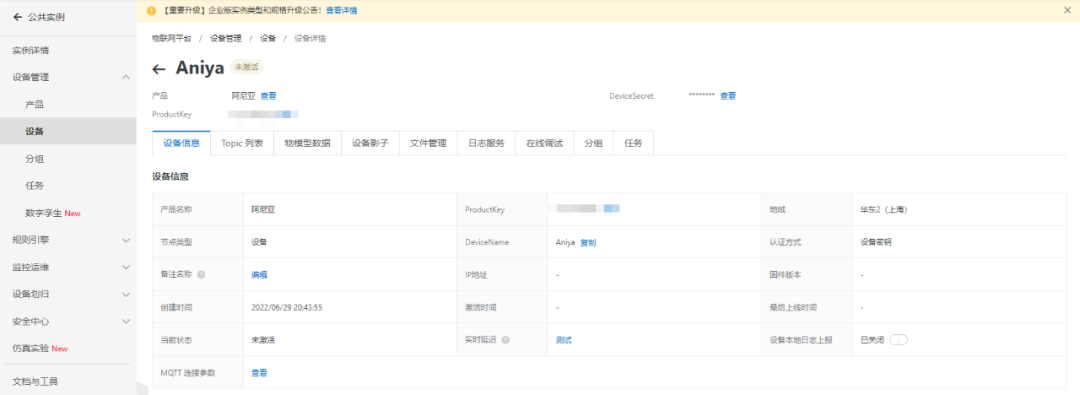Switch to Topic 列表 tab
This screenshot has height=395, width=1080.
pyautogui.click(x=242, y=143)
